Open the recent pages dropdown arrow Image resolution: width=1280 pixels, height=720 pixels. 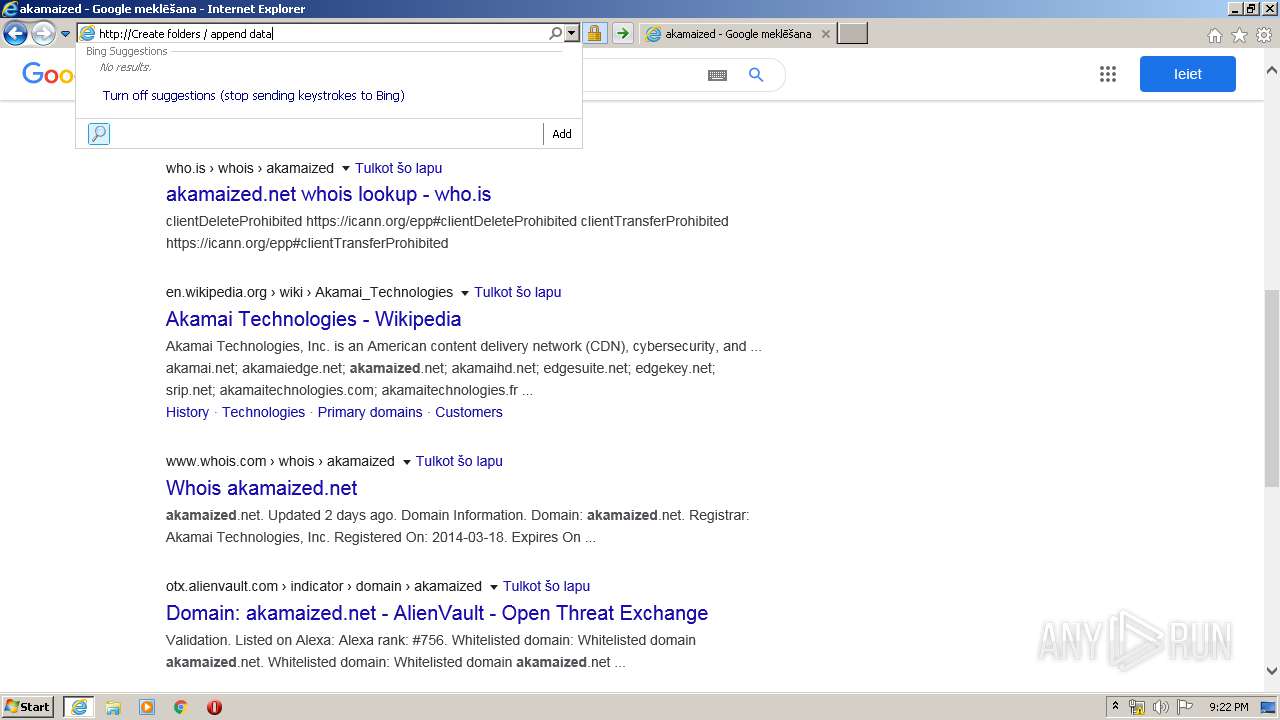[66, 34]
